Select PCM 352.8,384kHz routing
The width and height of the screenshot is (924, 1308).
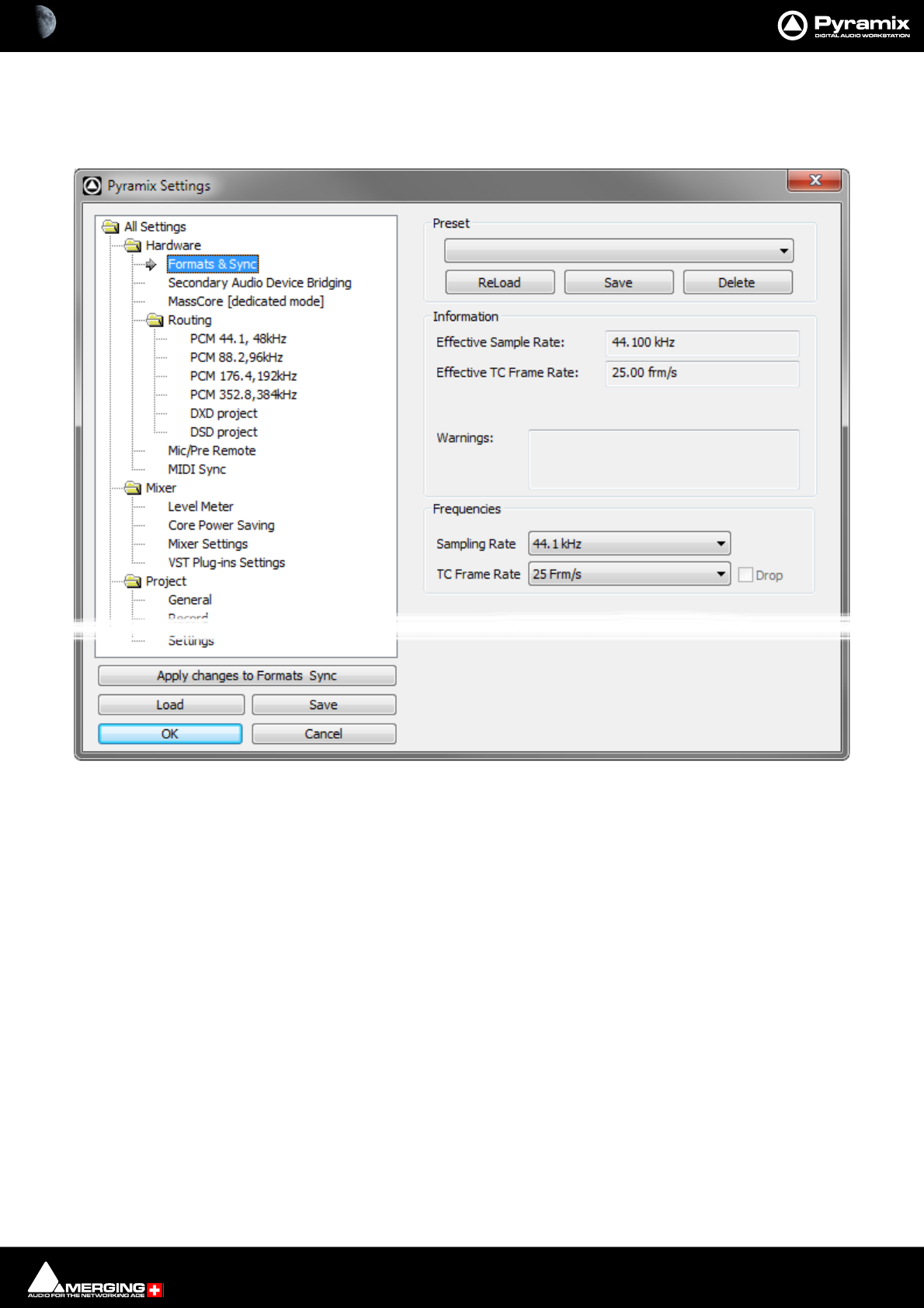243,395
